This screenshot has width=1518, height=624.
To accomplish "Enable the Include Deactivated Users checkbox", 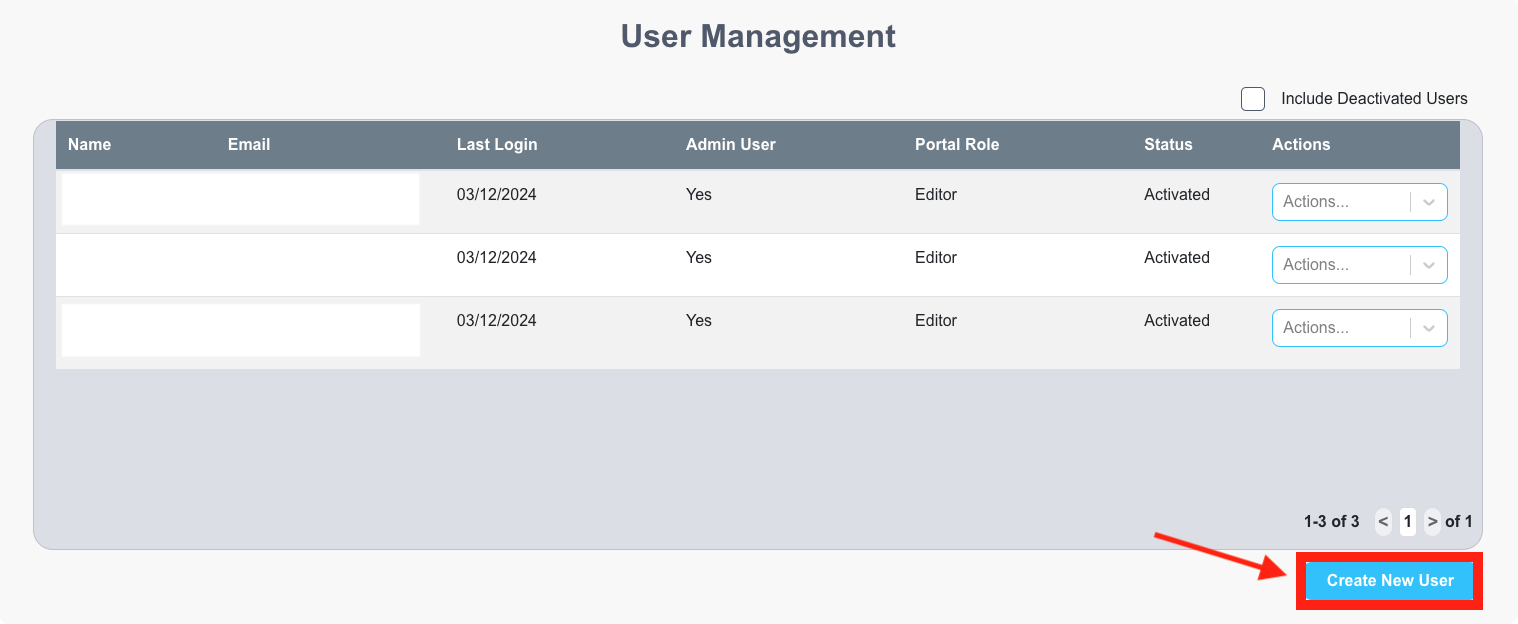I will click(x=1252, y=98).
